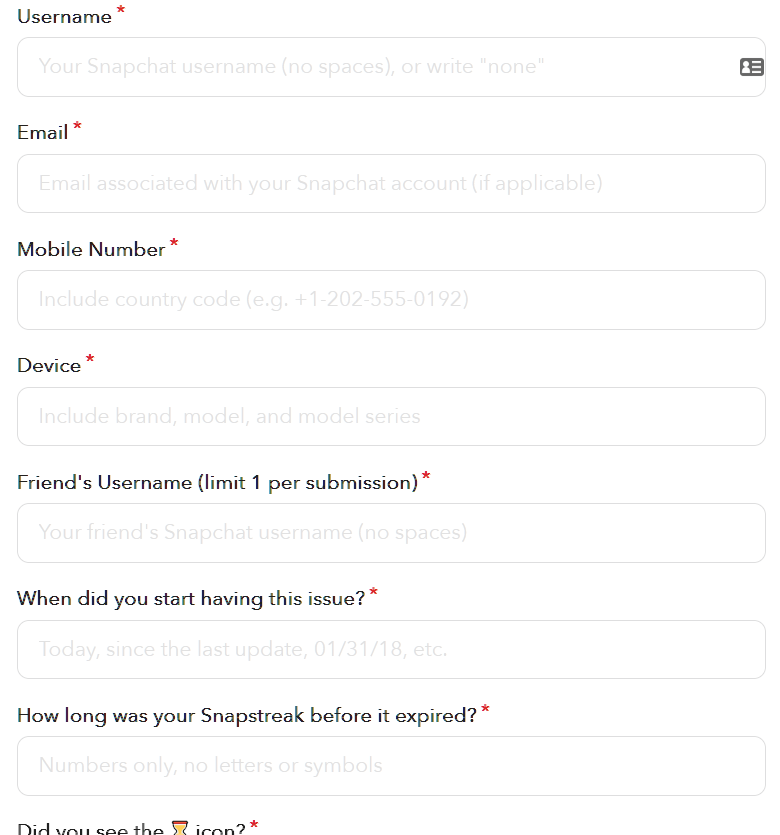Screen dimensions: 780x835
Task: Focus the Snapchat Username input field
Action: (391, 67)
